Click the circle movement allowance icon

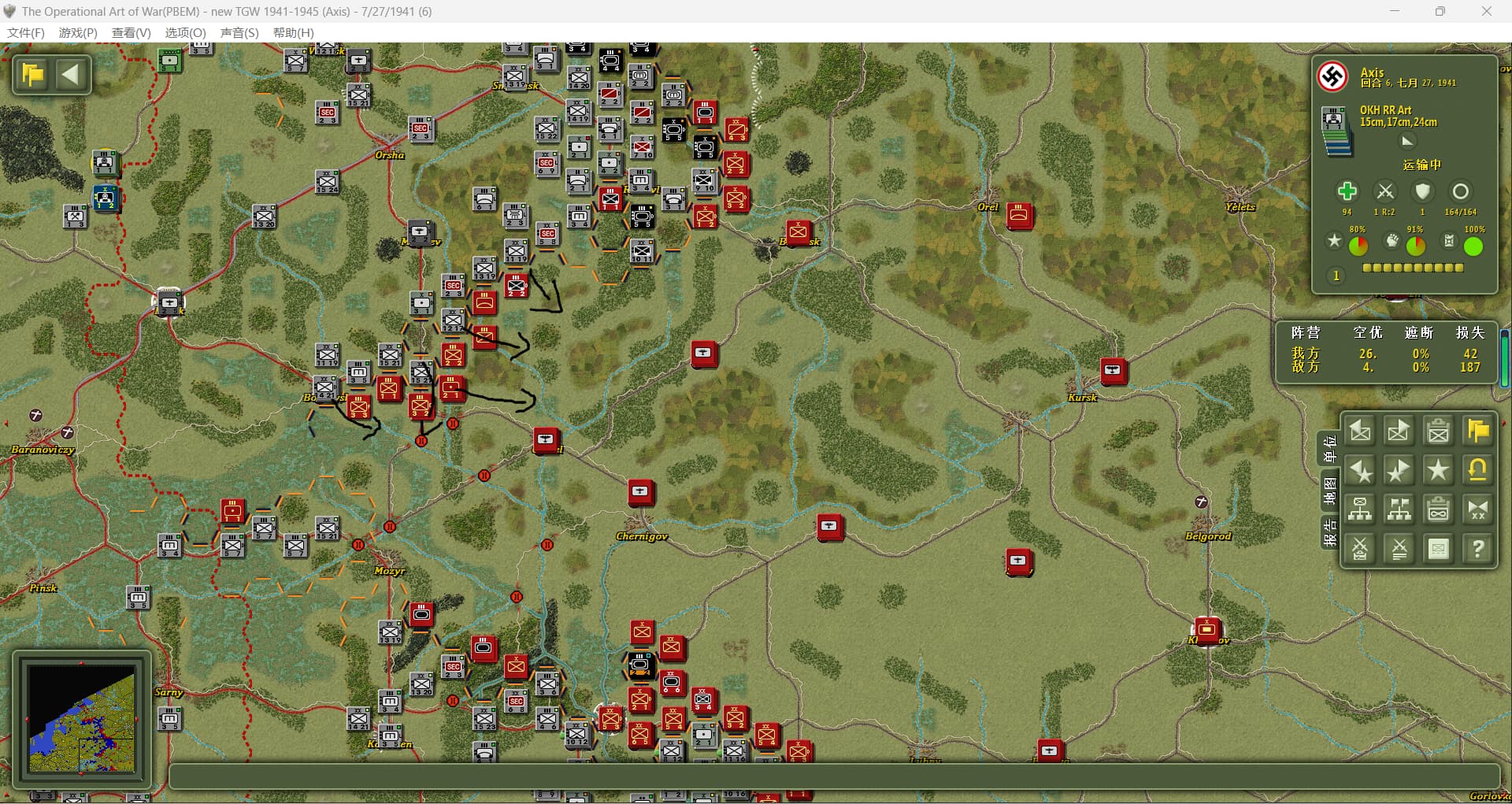1460,191
